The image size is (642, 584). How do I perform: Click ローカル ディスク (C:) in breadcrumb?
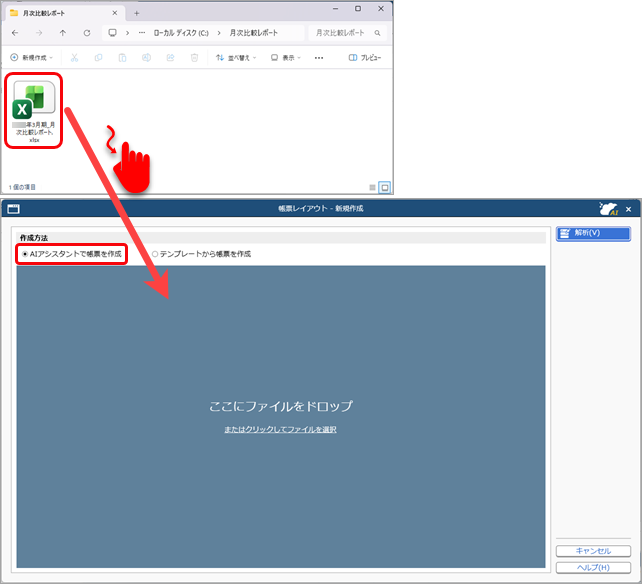pyautogui.click(x=181, y=33)
